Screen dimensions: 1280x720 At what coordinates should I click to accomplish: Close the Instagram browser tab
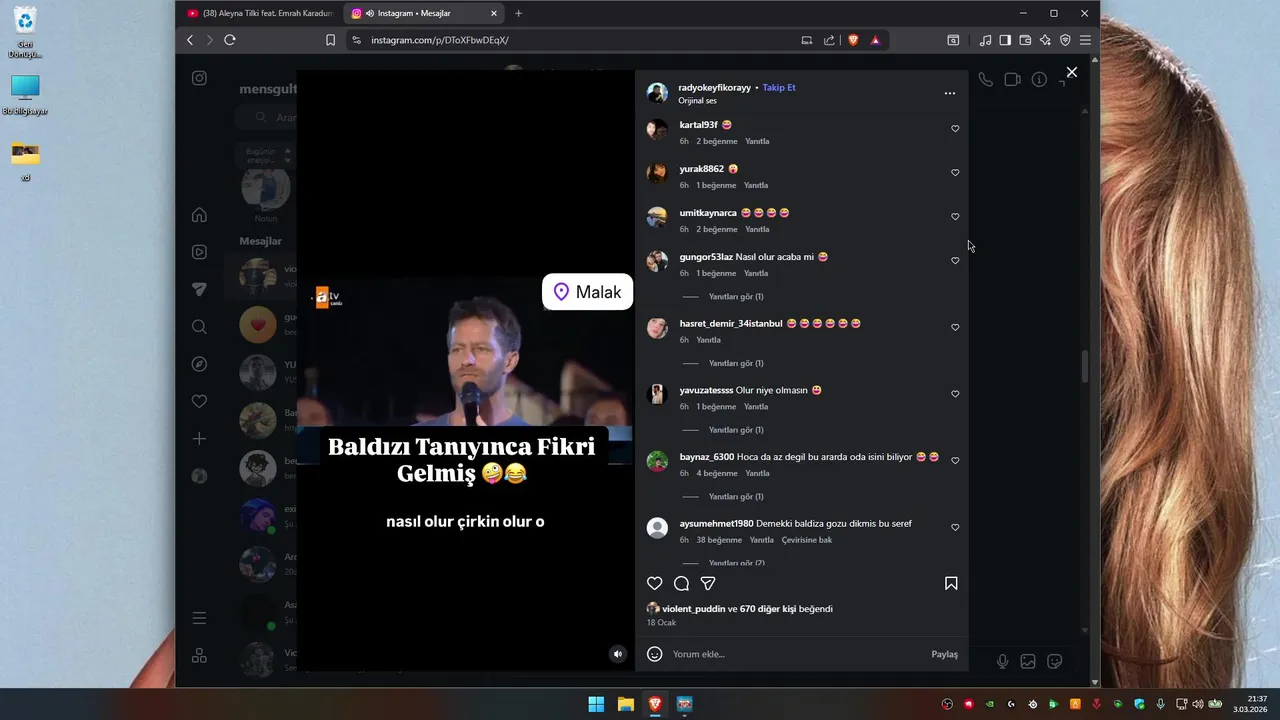pos(494,13)
